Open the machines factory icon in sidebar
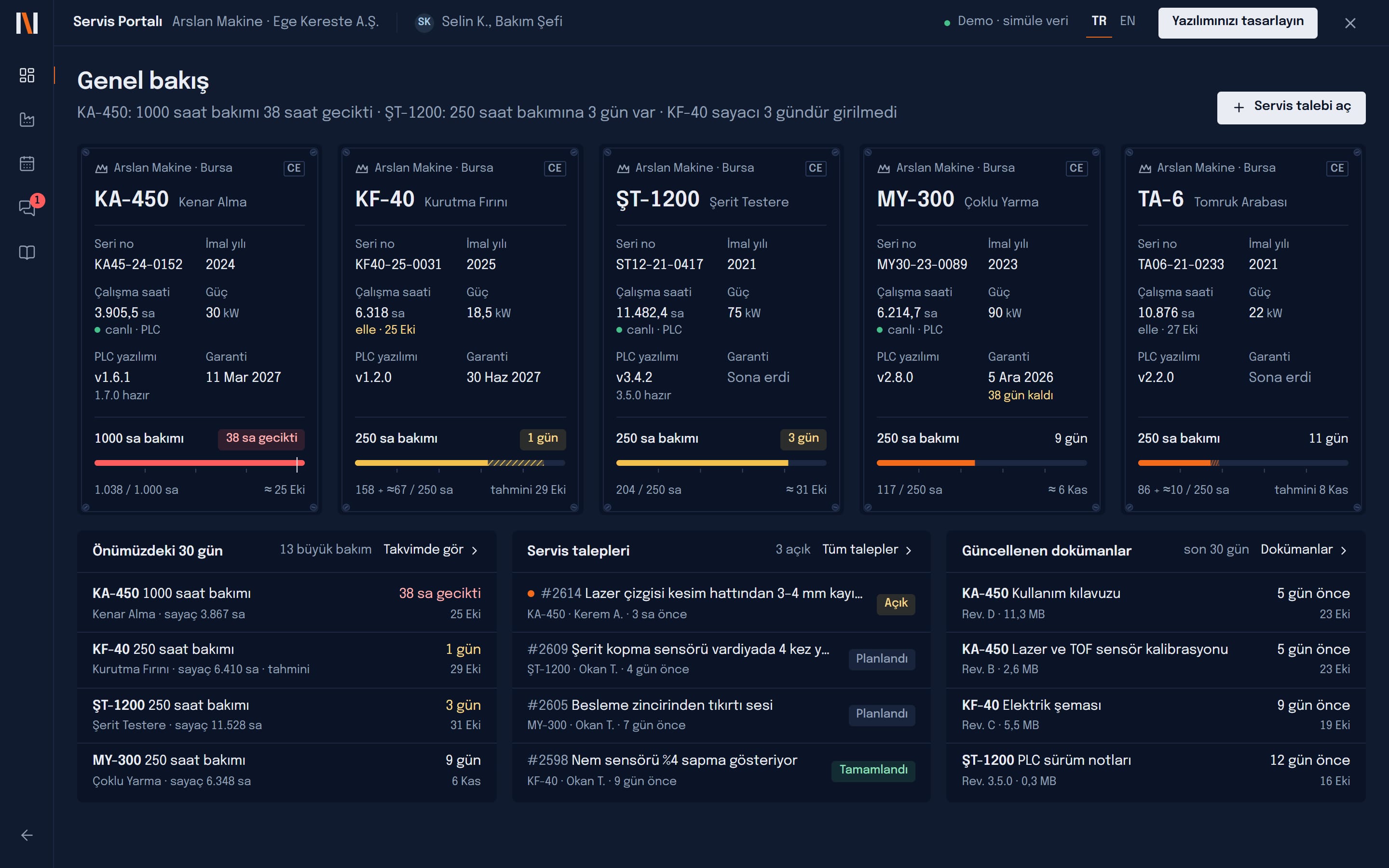 (27, 120)
